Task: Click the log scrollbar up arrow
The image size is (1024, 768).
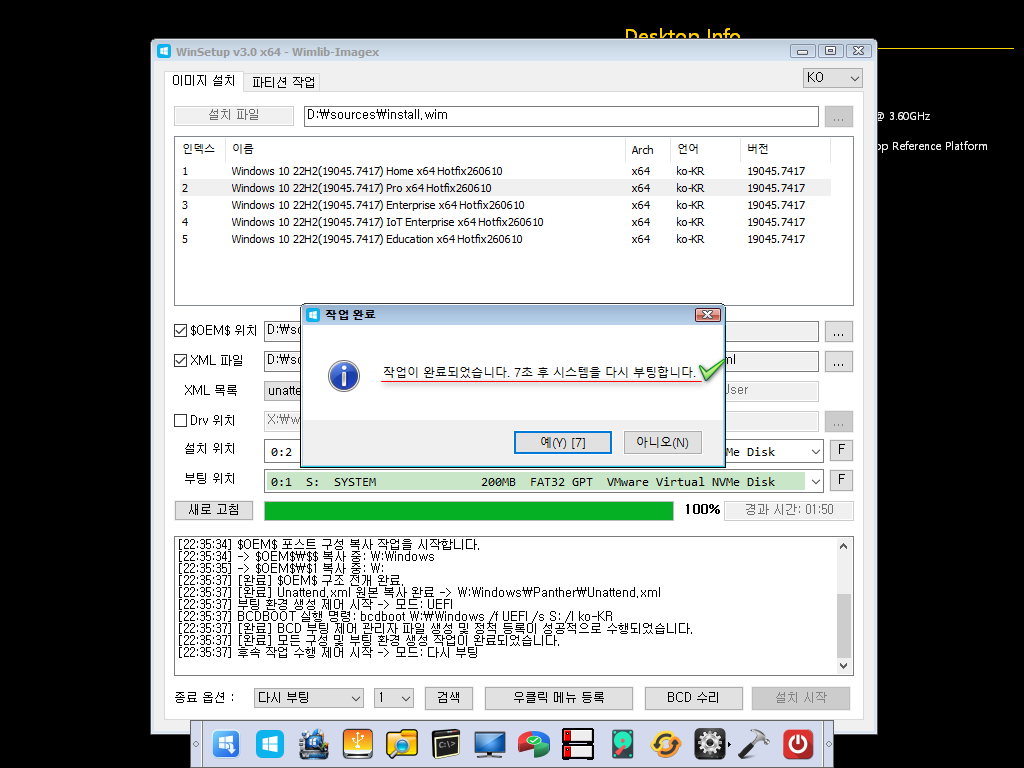Action: click(x=844, y=546)
